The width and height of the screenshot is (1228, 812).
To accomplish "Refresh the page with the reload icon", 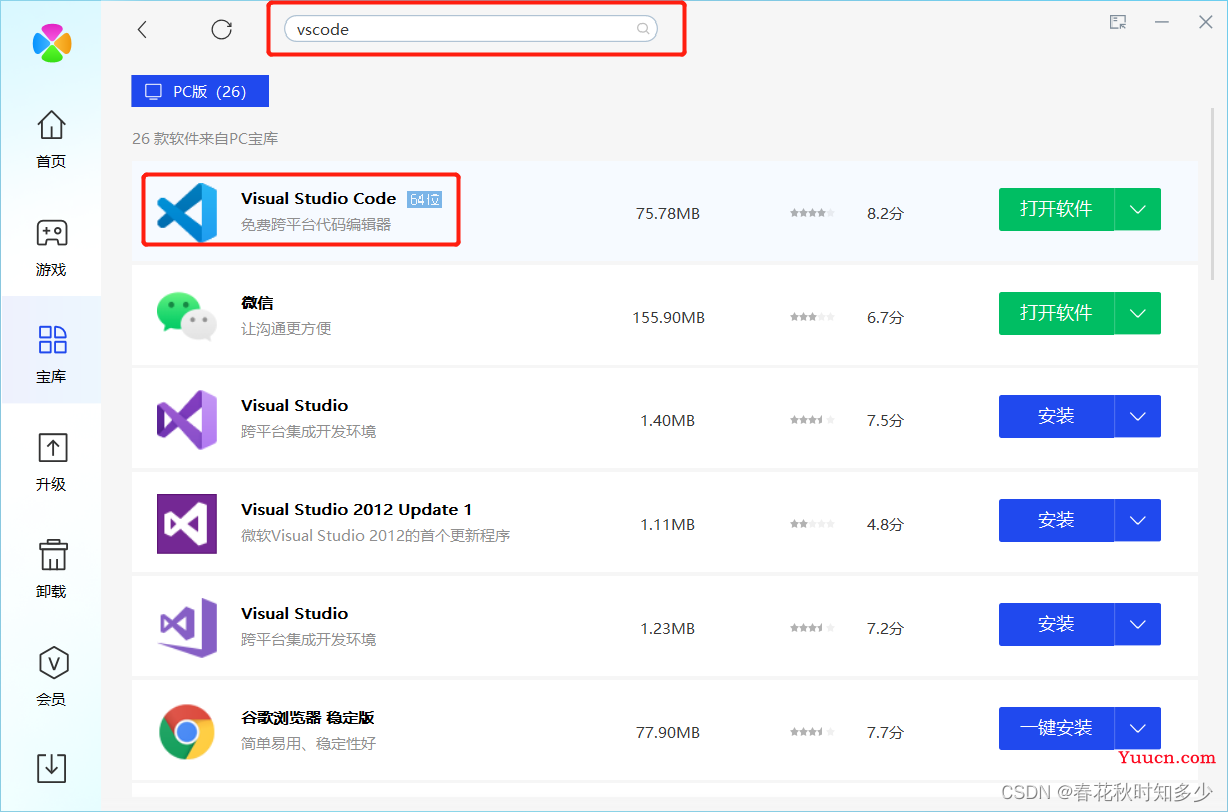I will 222,29.
